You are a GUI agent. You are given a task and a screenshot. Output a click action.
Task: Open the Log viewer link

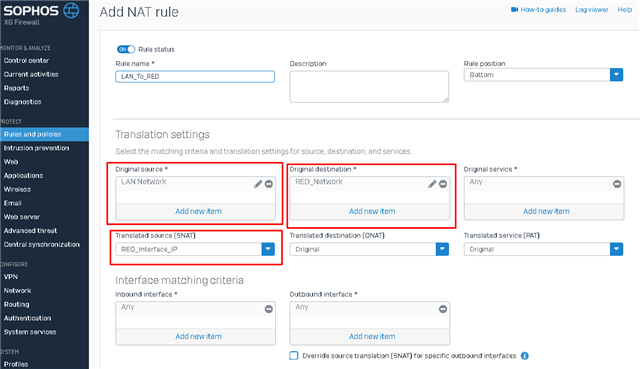coord(592,9)
